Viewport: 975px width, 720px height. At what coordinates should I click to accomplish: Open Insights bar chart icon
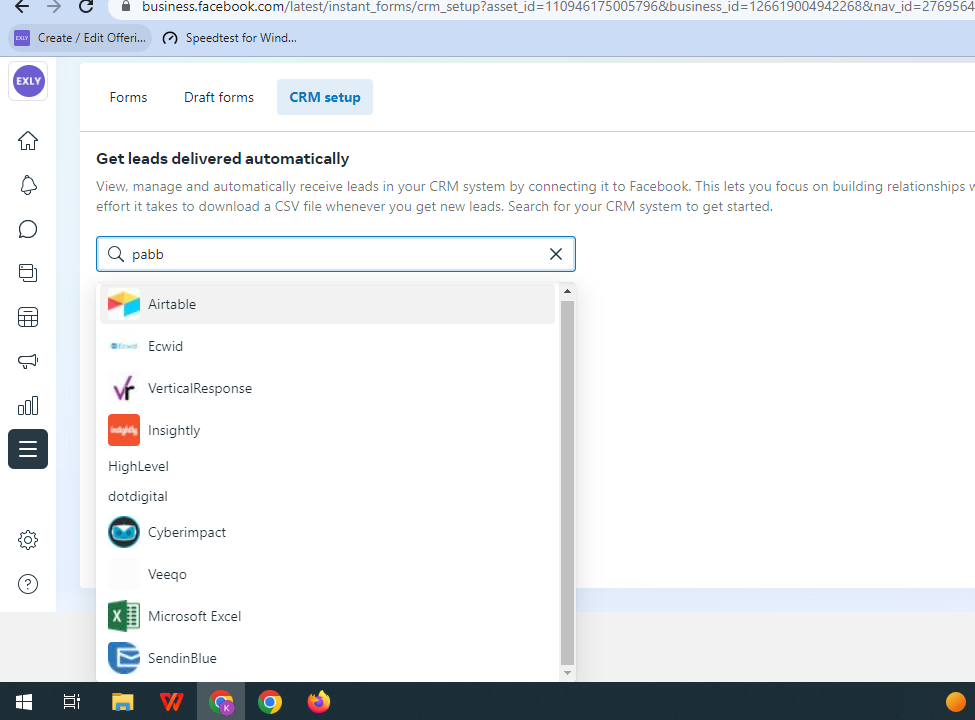pos(28,406)
